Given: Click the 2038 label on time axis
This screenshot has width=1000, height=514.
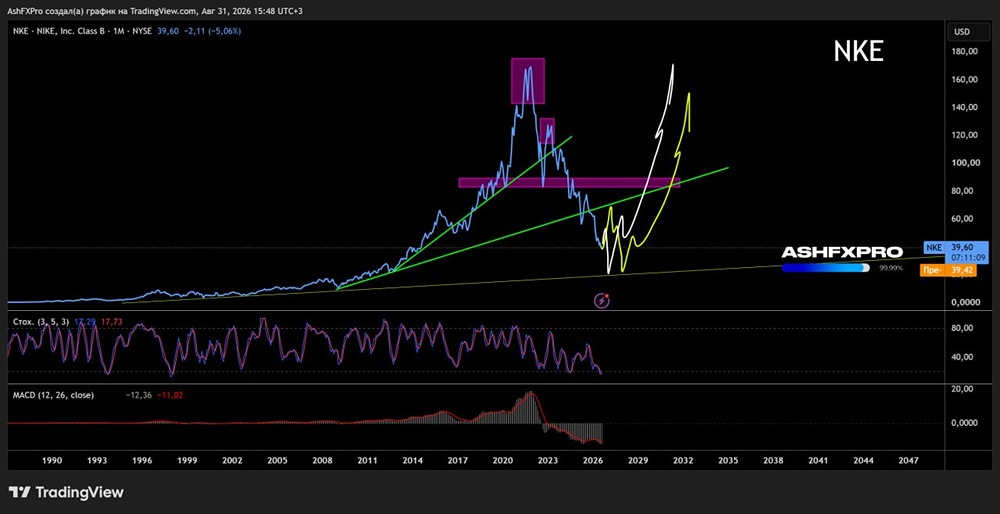Looking at the screenshot, I should [x=773, y=460].
